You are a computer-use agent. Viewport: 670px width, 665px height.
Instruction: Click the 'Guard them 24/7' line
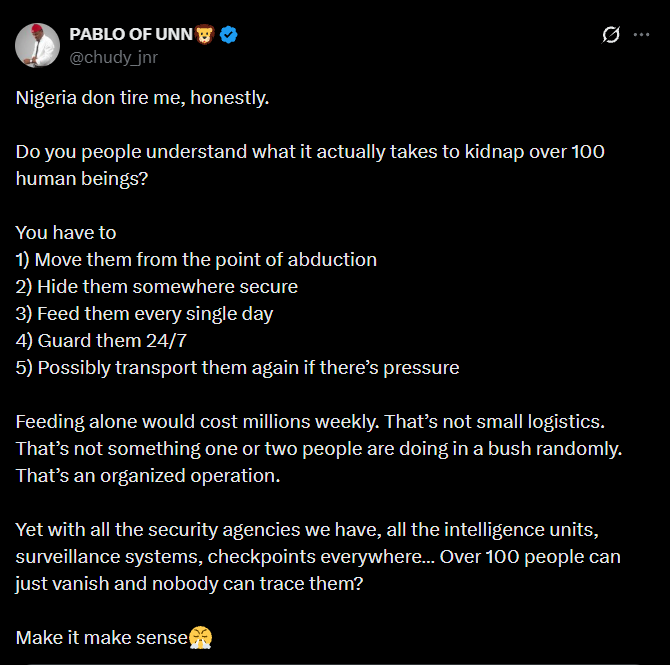point(102,340)
